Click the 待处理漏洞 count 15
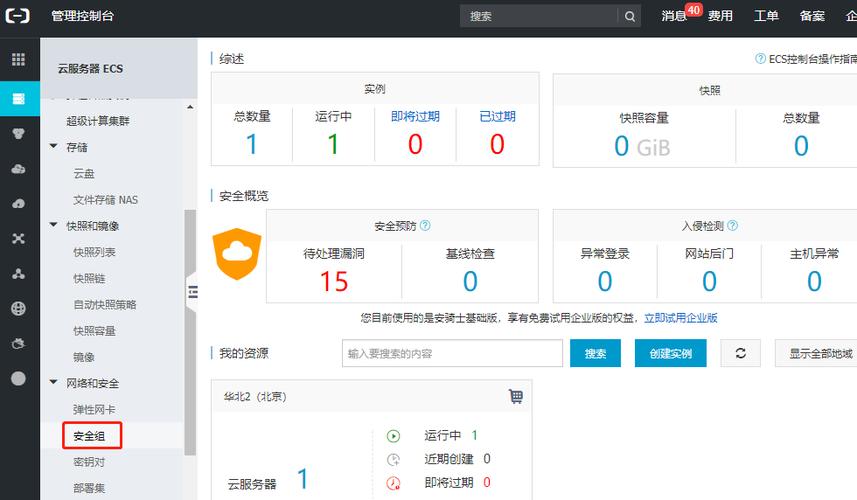 [x=334, y=281]
